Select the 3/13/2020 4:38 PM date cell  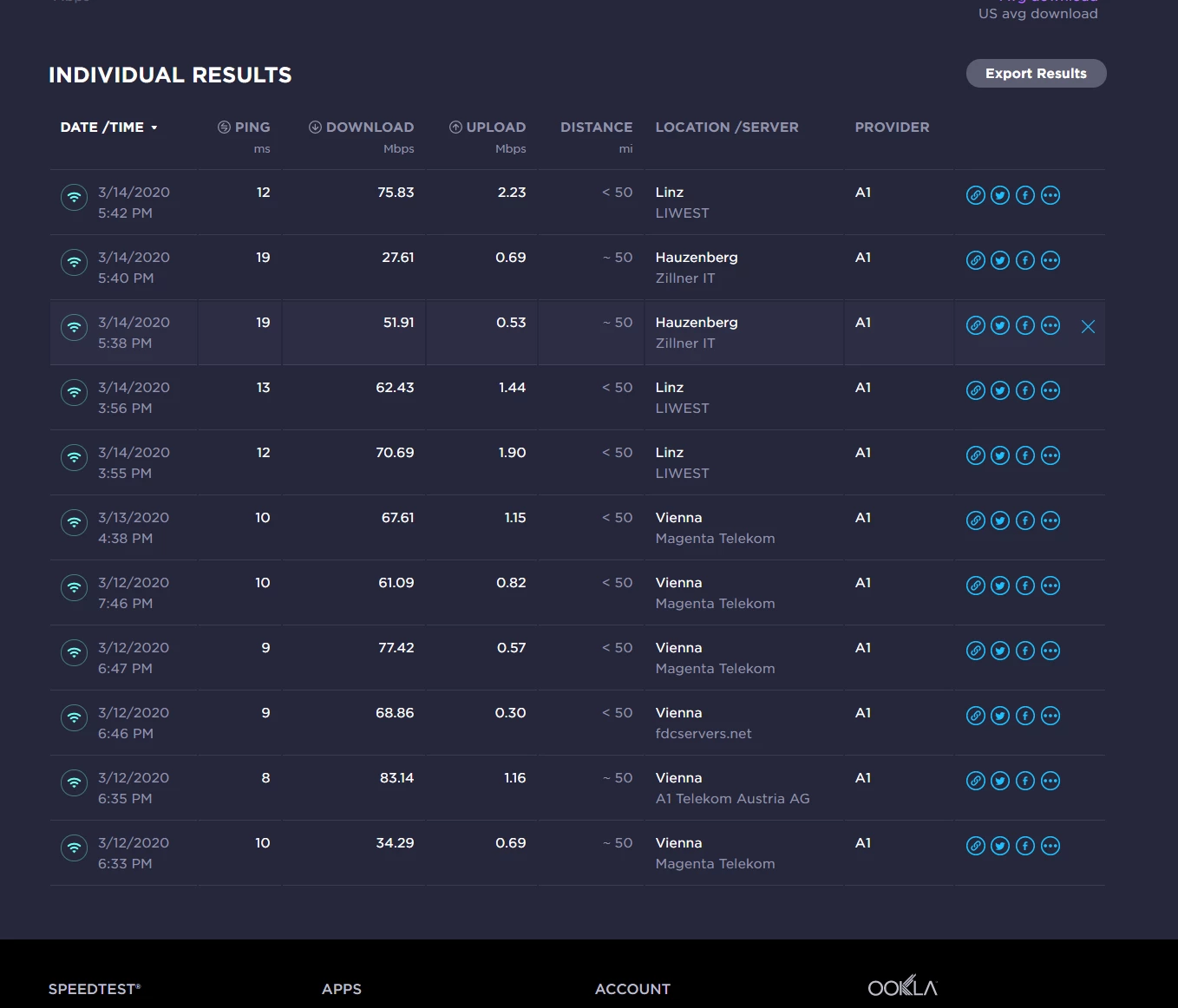coord(134,527)
